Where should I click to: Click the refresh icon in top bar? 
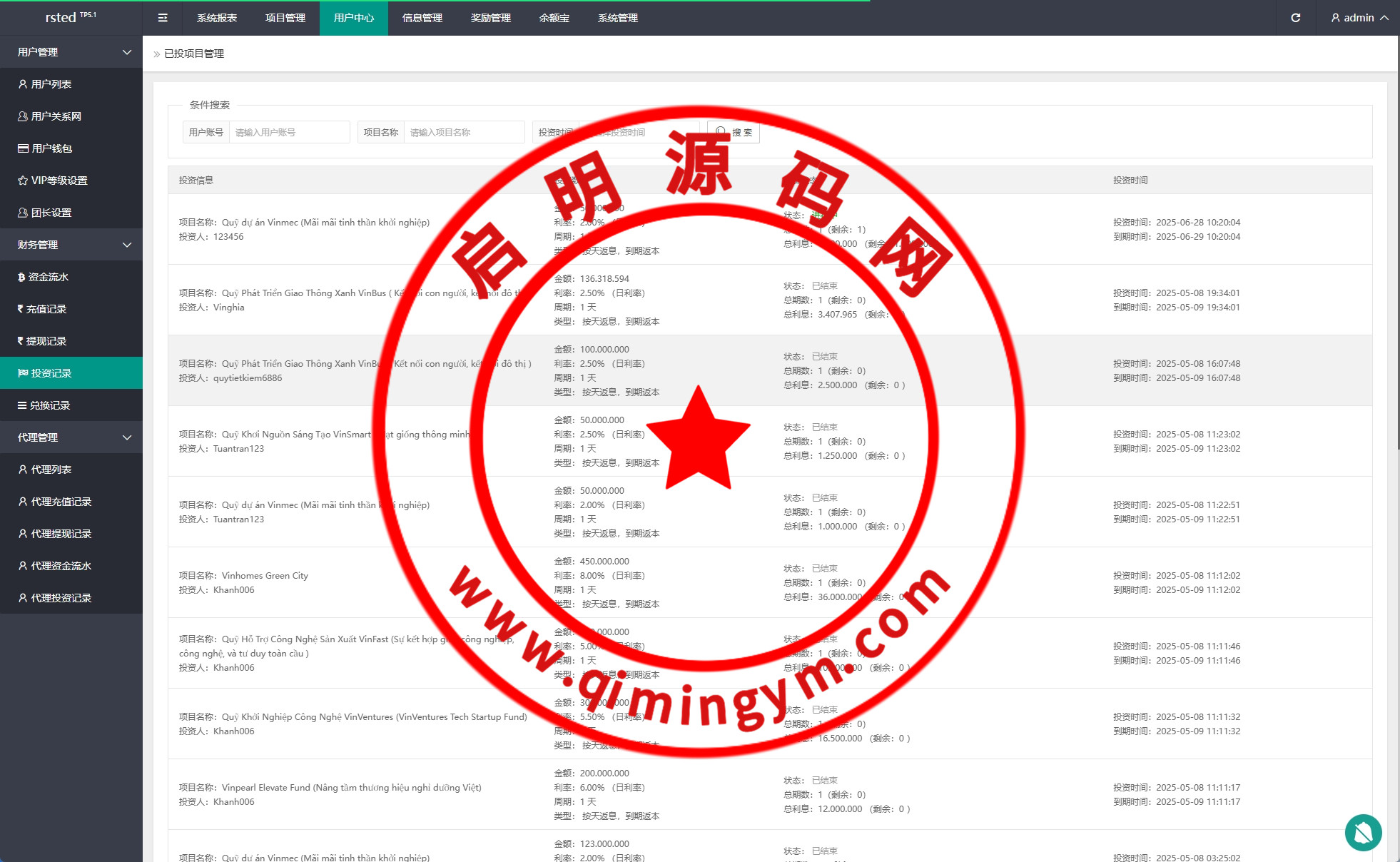point(1295,18)
